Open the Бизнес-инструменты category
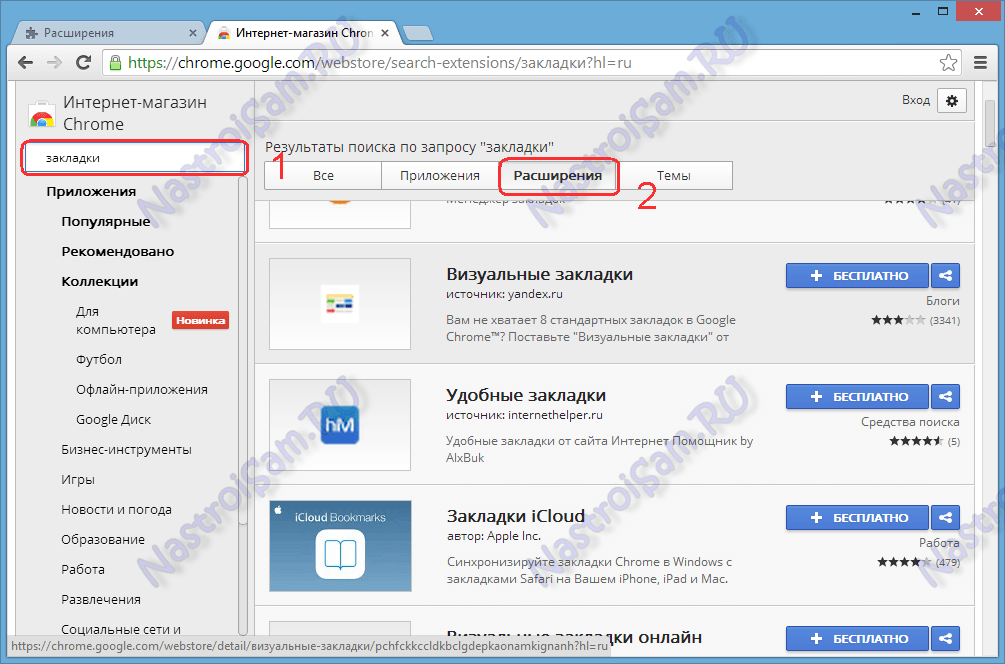 click(x=126, y=450)
